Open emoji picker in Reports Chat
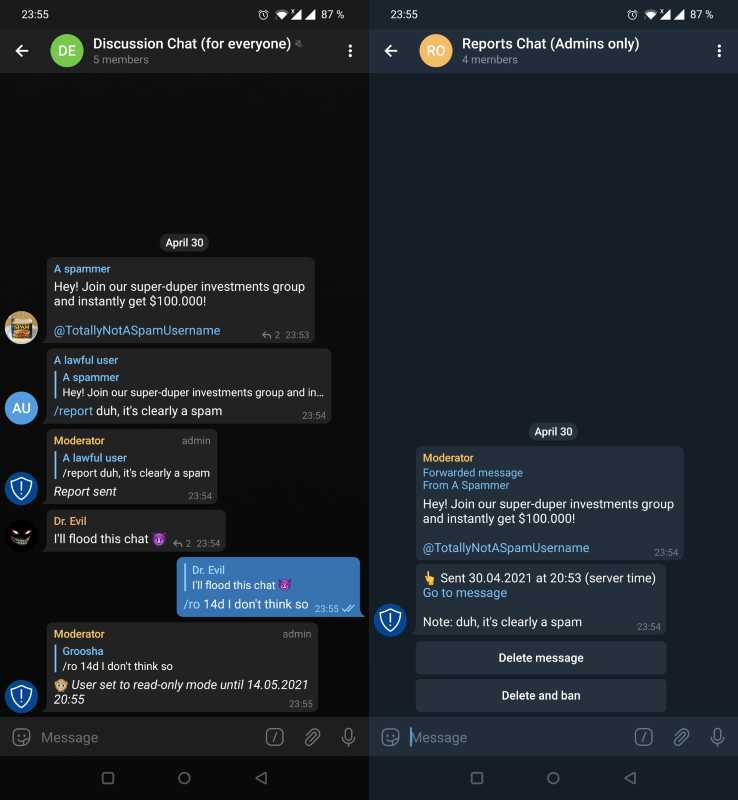Screen dimensions: 738x800 (390, 737)
